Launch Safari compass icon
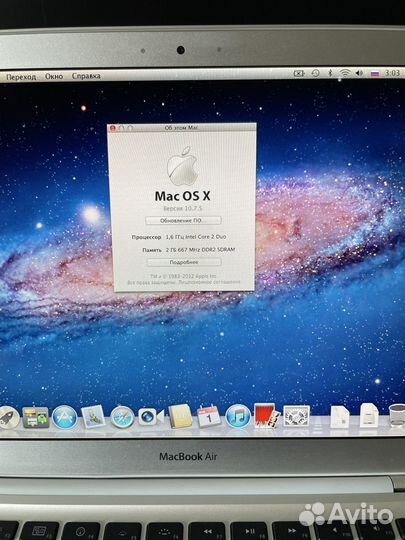 [122, 417]
